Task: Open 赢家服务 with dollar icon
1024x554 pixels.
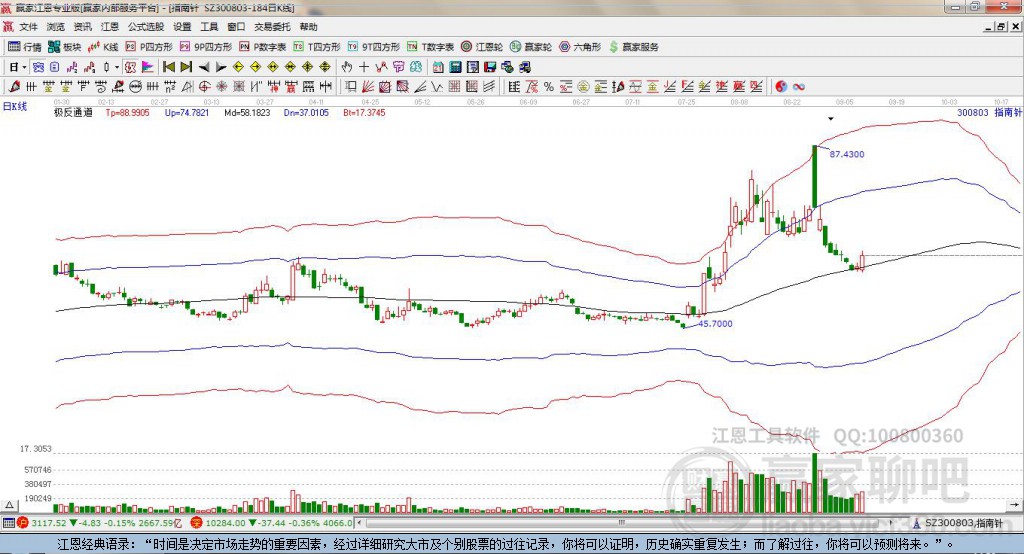Action: tap(633, 47)
